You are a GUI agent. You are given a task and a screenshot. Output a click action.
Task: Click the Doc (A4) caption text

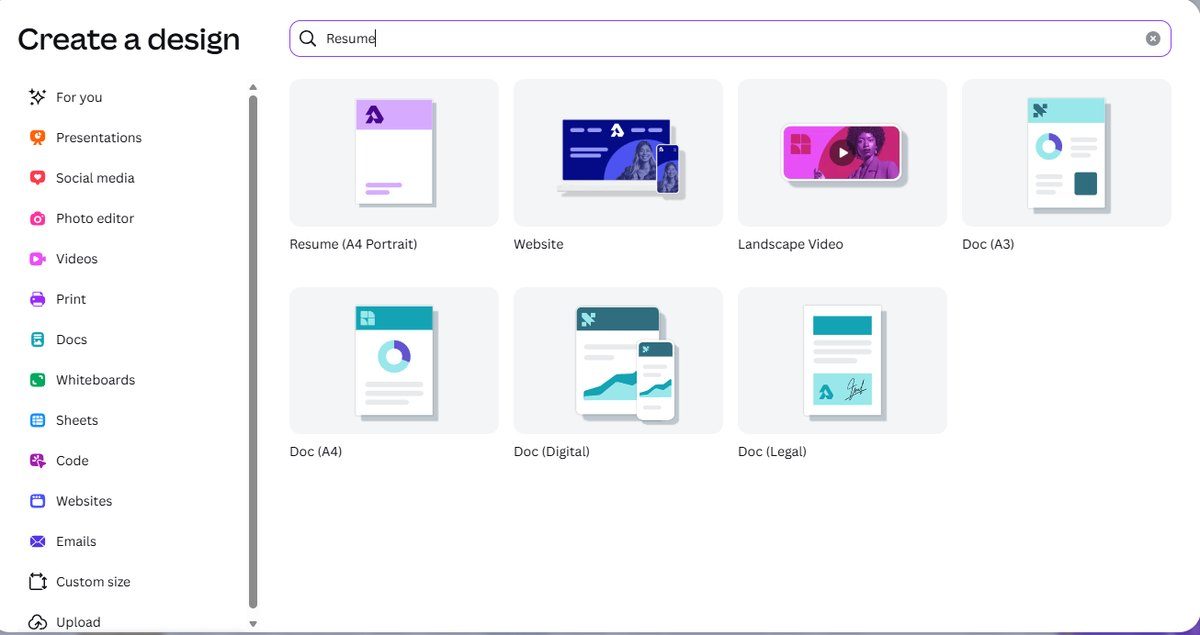[x=316, y=452]
